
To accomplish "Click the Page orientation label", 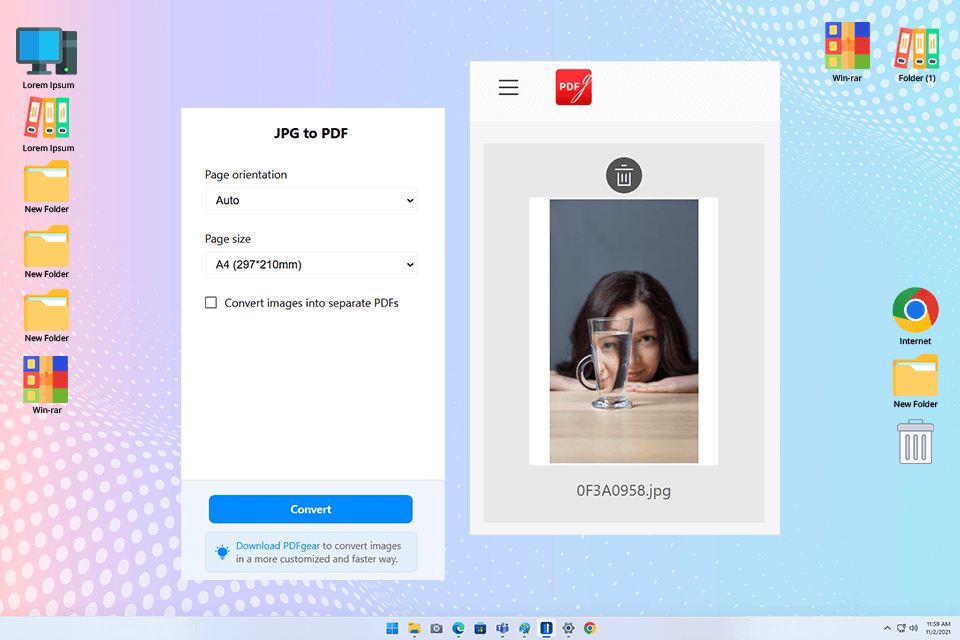I will [x=246, y=175].
